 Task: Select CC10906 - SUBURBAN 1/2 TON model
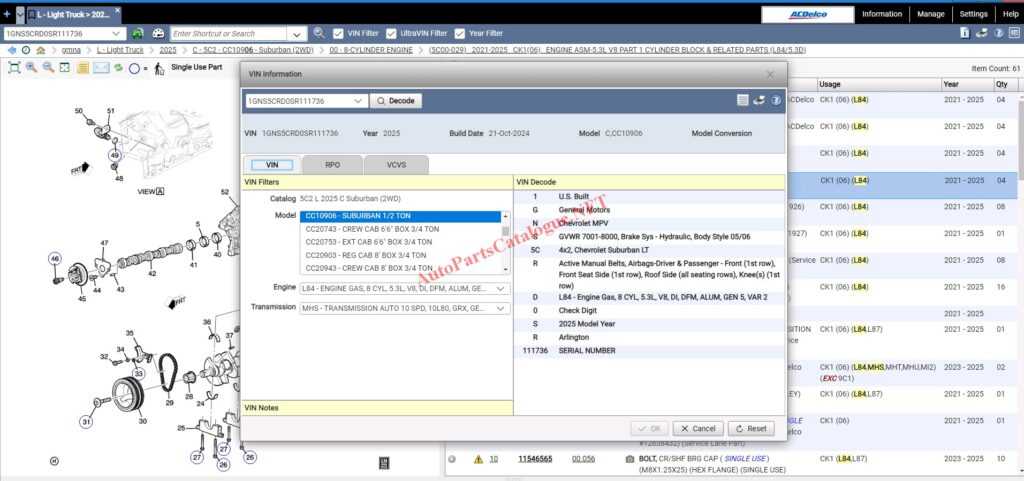pos(400,216)
